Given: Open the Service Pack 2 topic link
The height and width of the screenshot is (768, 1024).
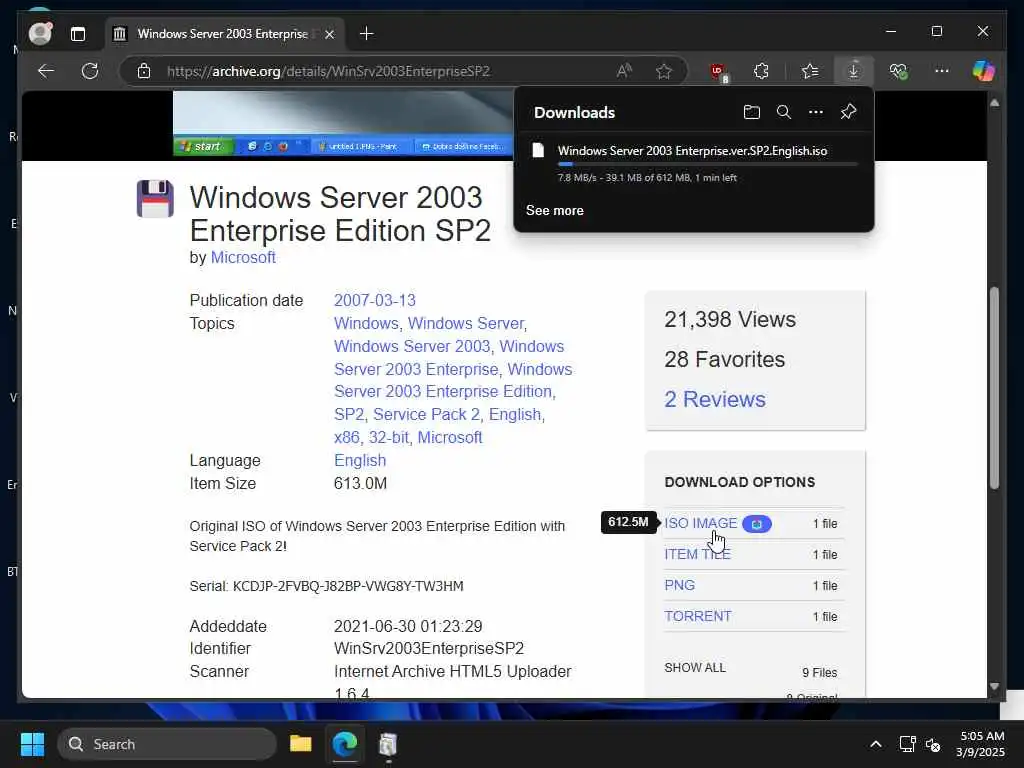Looking at the screenshot, I should pyautogui.click(x=426, y=415).
